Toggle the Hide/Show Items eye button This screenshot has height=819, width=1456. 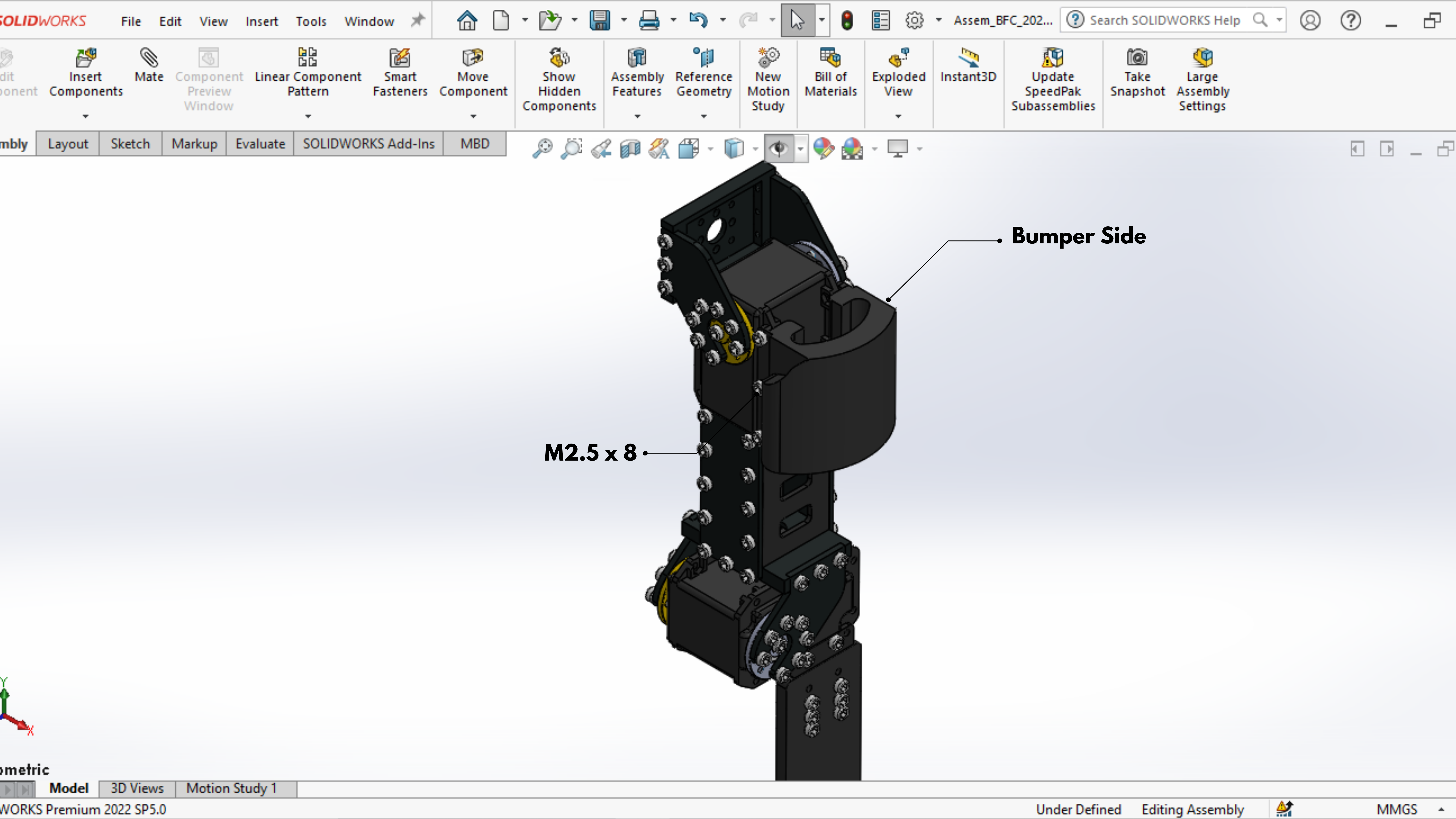pyautogui.click(x=779, y=149)
